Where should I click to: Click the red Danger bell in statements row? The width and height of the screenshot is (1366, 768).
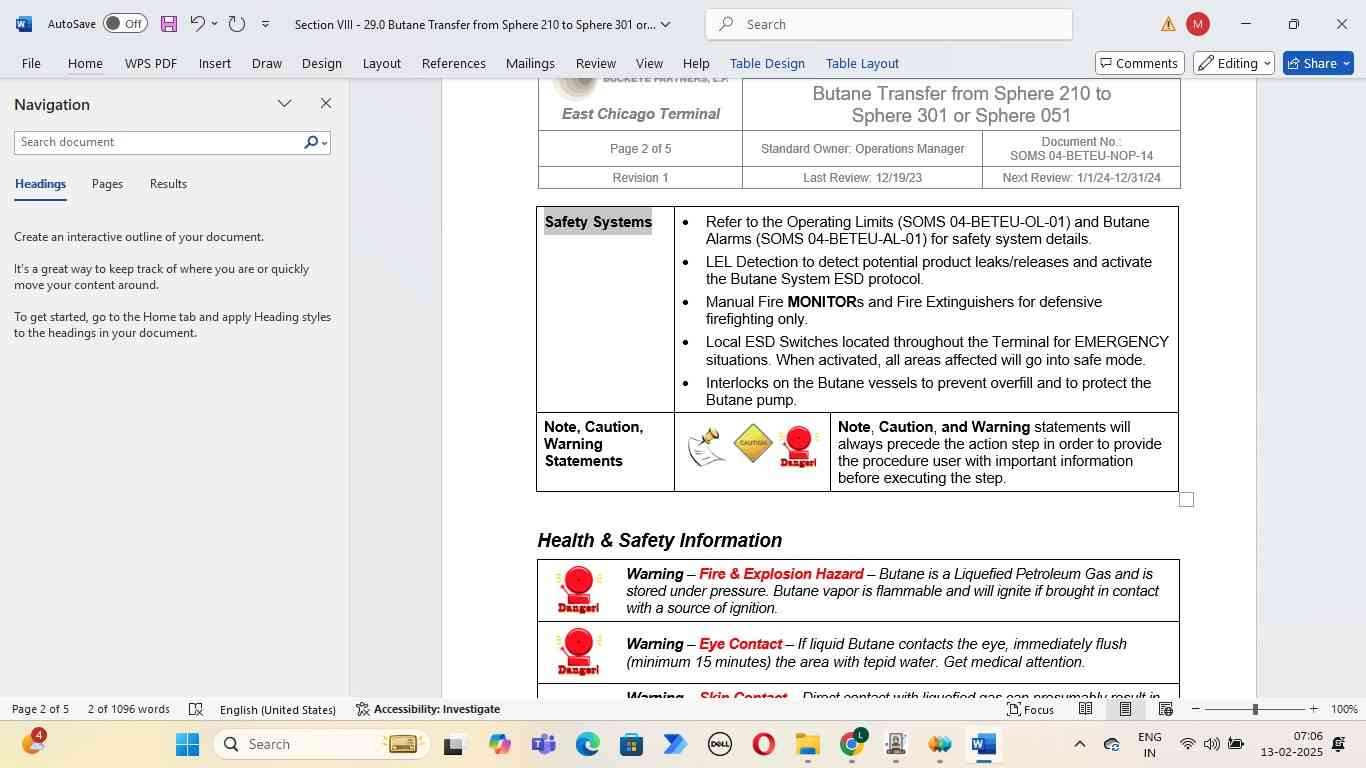[798, 446]
